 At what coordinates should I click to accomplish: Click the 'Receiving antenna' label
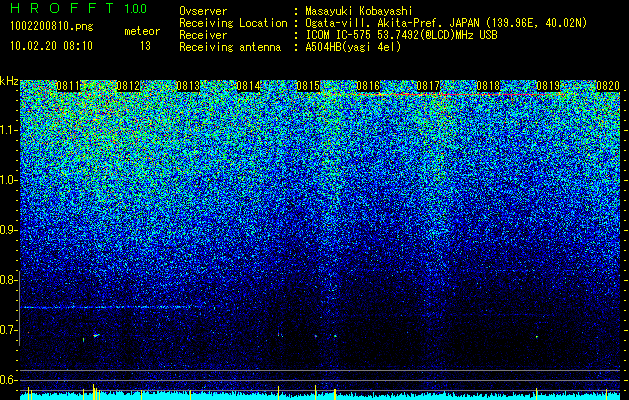pyautogui.click(x=230, y=47)
